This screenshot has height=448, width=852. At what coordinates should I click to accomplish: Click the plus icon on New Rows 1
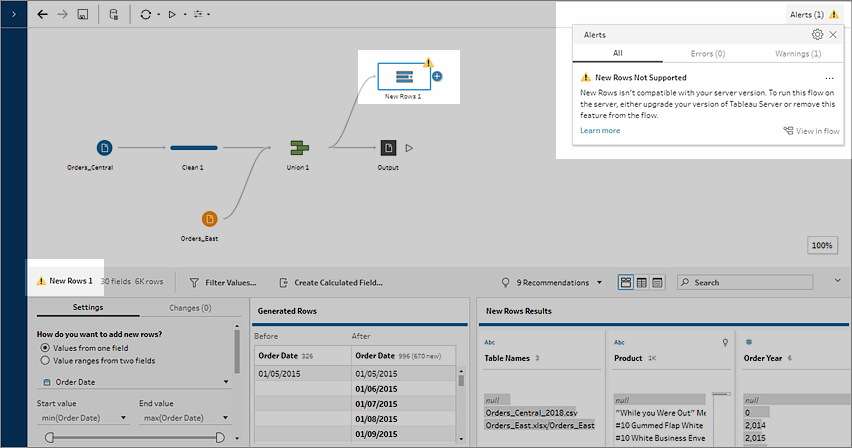pyautogui.click(x=437, y=76)
